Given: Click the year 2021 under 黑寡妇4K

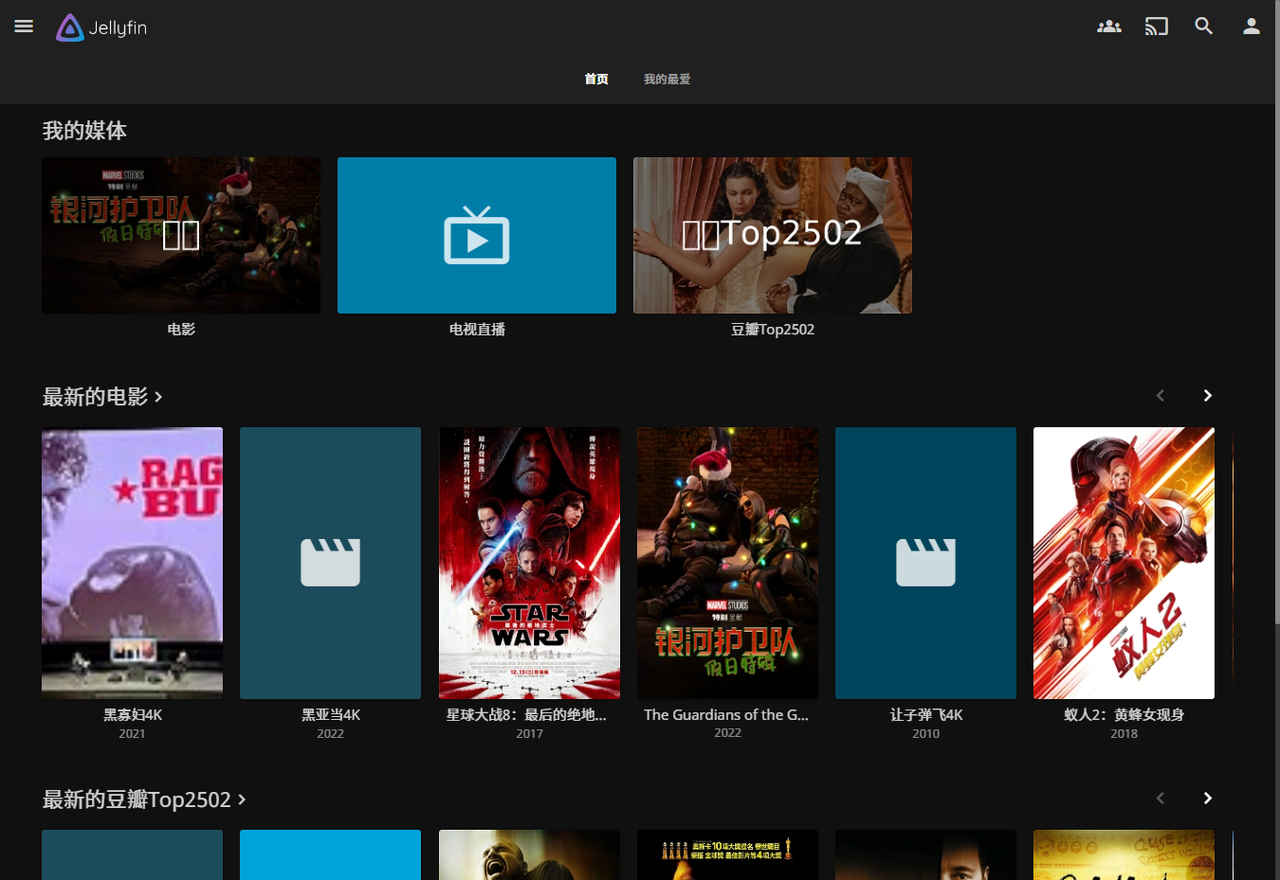Looking at the screenshot, I should [132, 733].
